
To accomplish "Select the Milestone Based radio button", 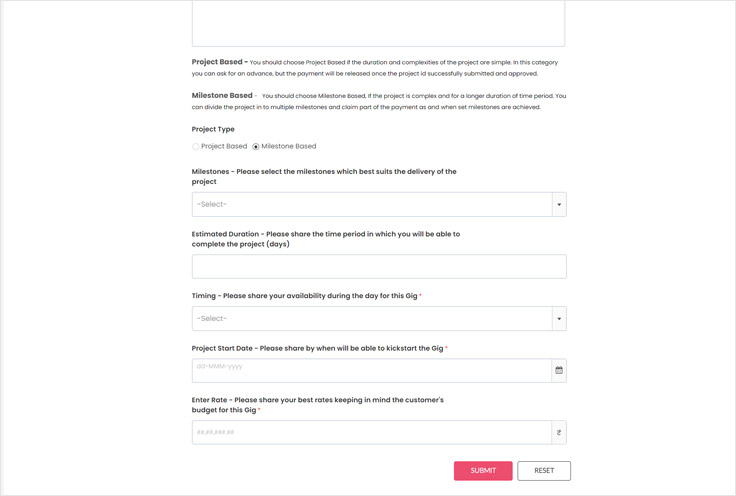I will [256, 147].
